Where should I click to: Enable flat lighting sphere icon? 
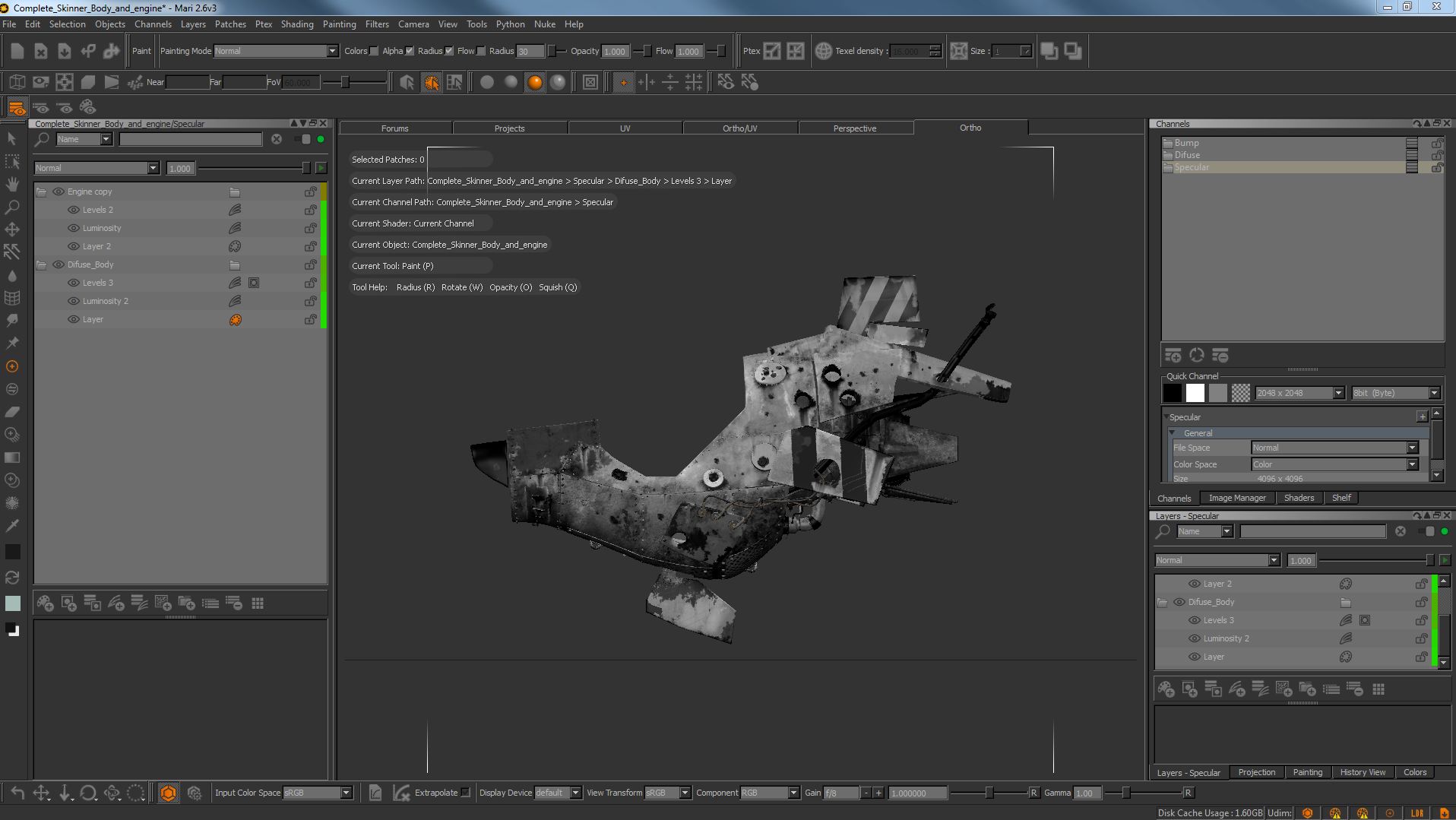[x=487, y=82]
